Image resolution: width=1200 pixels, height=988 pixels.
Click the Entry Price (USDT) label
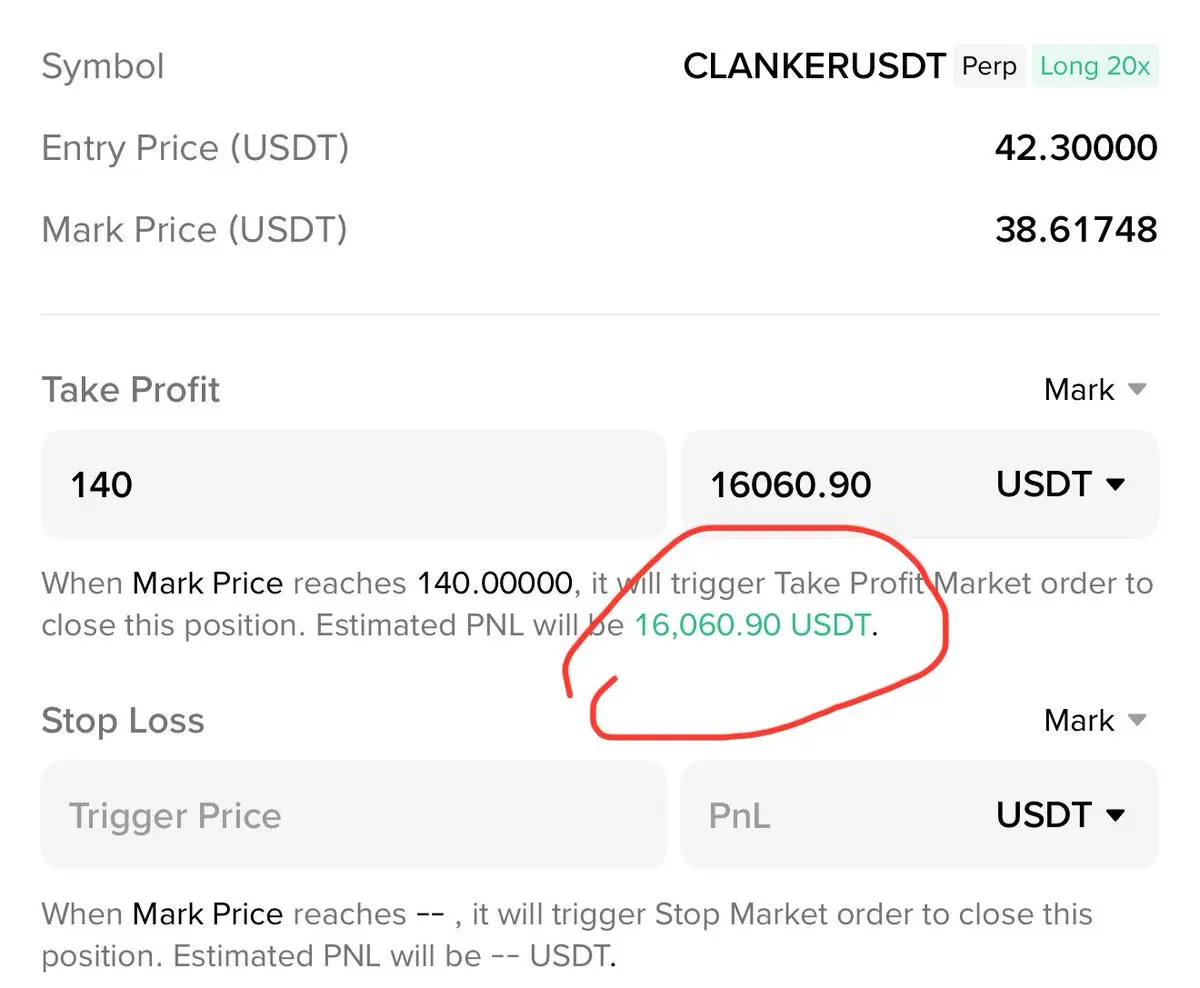(195, 148)
